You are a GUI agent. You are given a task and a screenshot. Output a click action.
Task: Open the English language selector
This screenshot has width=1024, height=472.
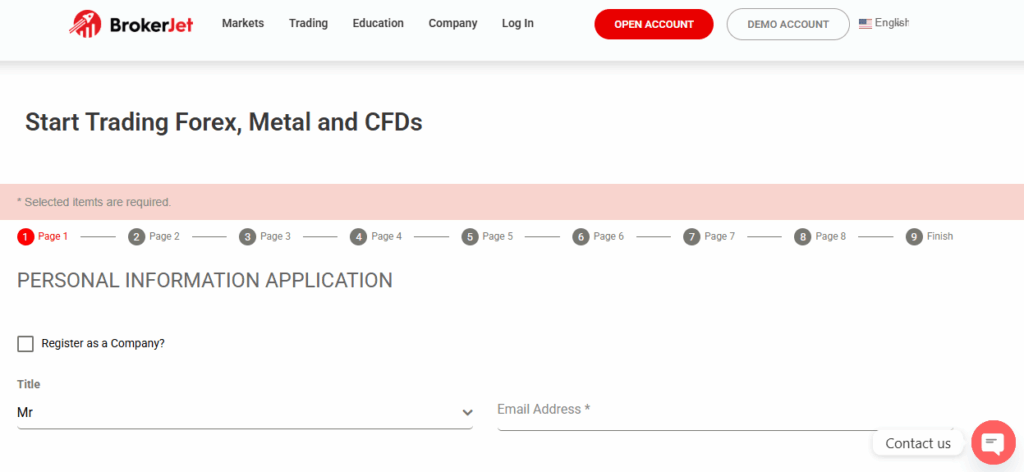(x=884, y=24)
